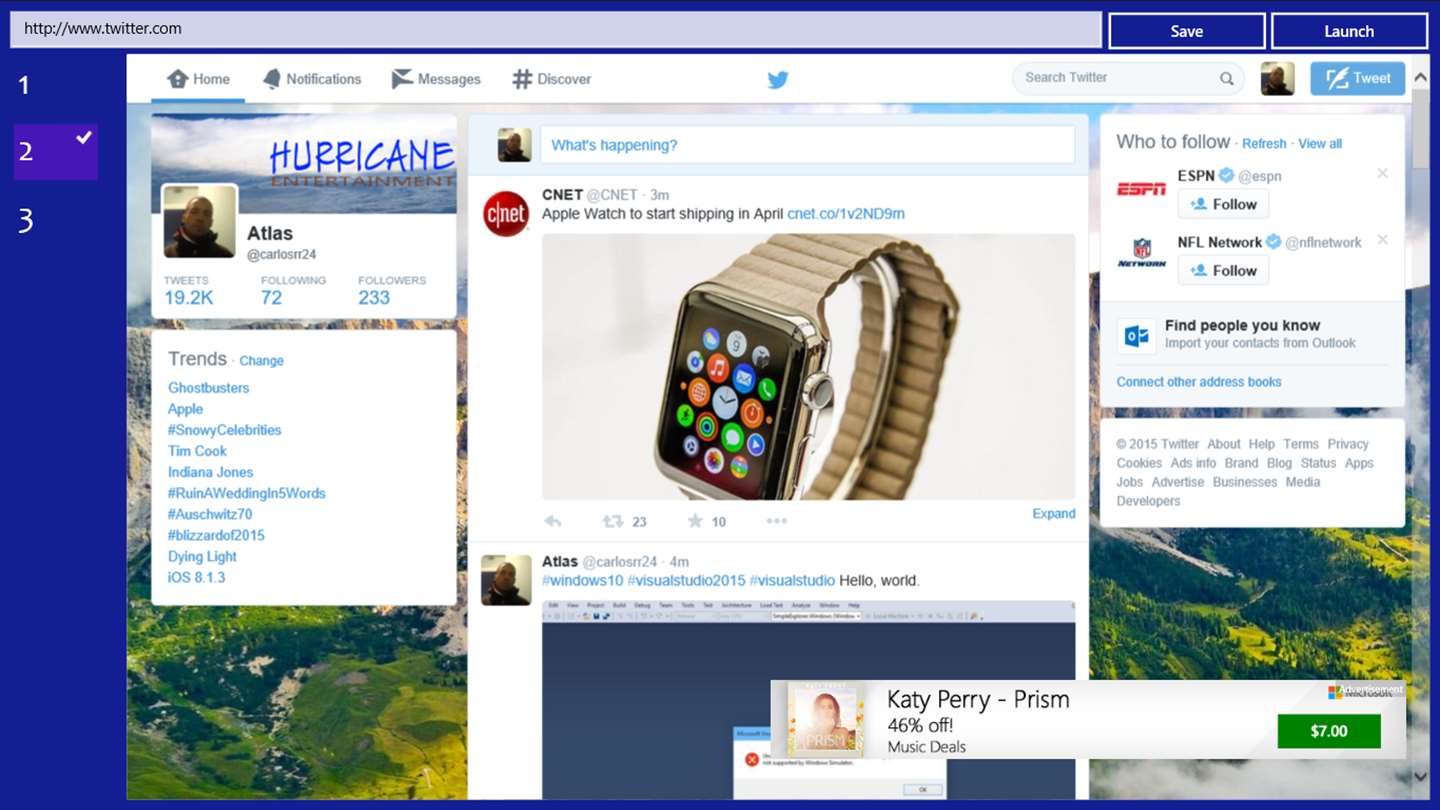Open the #visualstudio2015 hashtag
Viewport: 1440px width, 810px height.
click(x=686, y=580)
